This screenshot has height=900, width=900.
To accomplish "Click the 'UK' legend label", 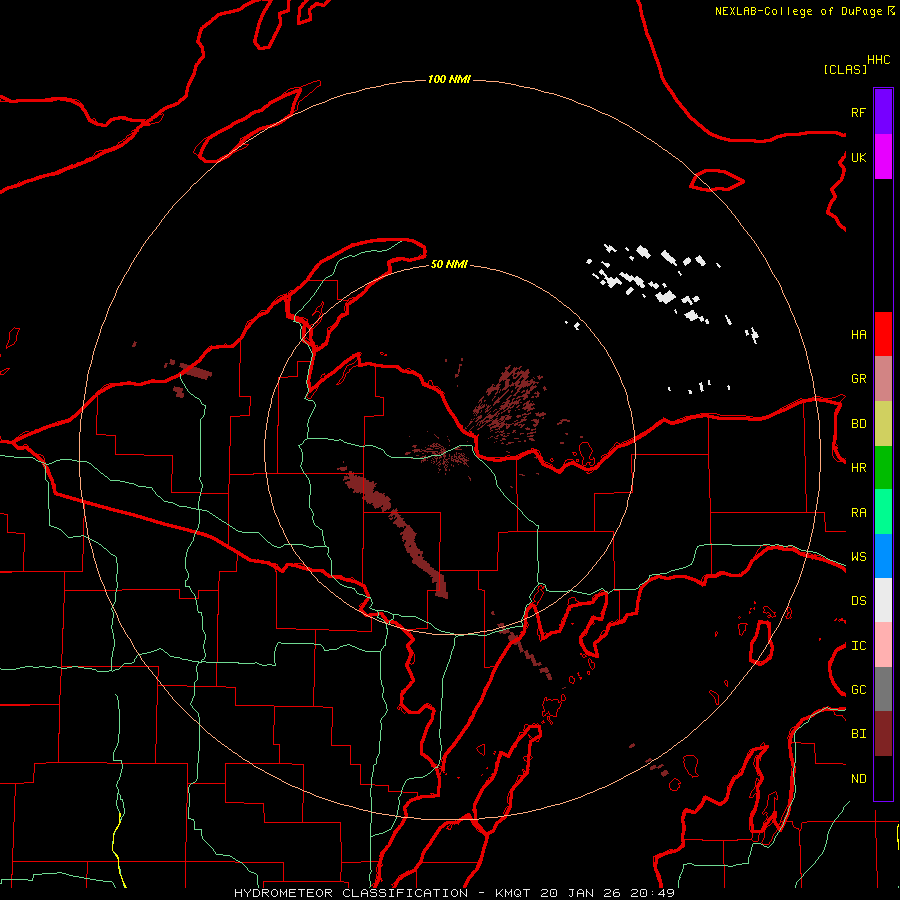I will pyautogui.click(x=859, y=157).
